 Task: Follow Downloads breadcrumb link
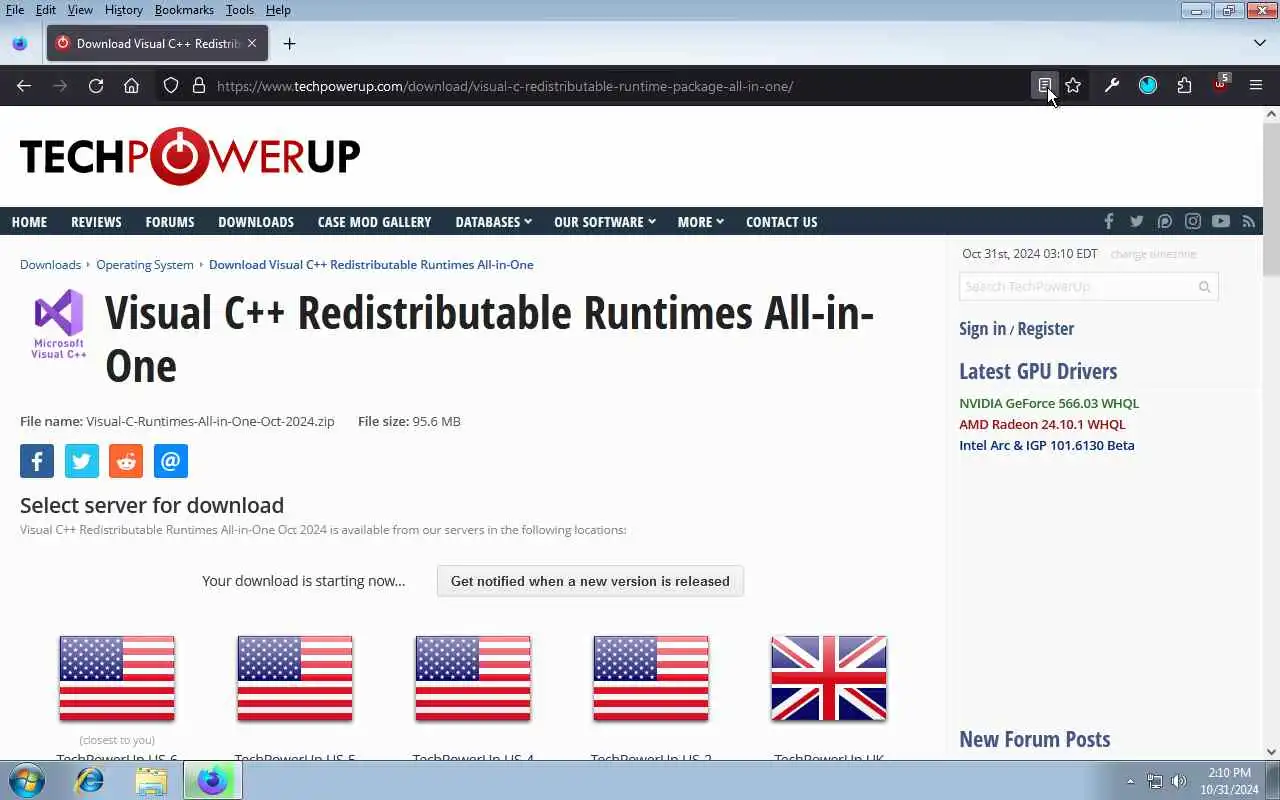50,265
